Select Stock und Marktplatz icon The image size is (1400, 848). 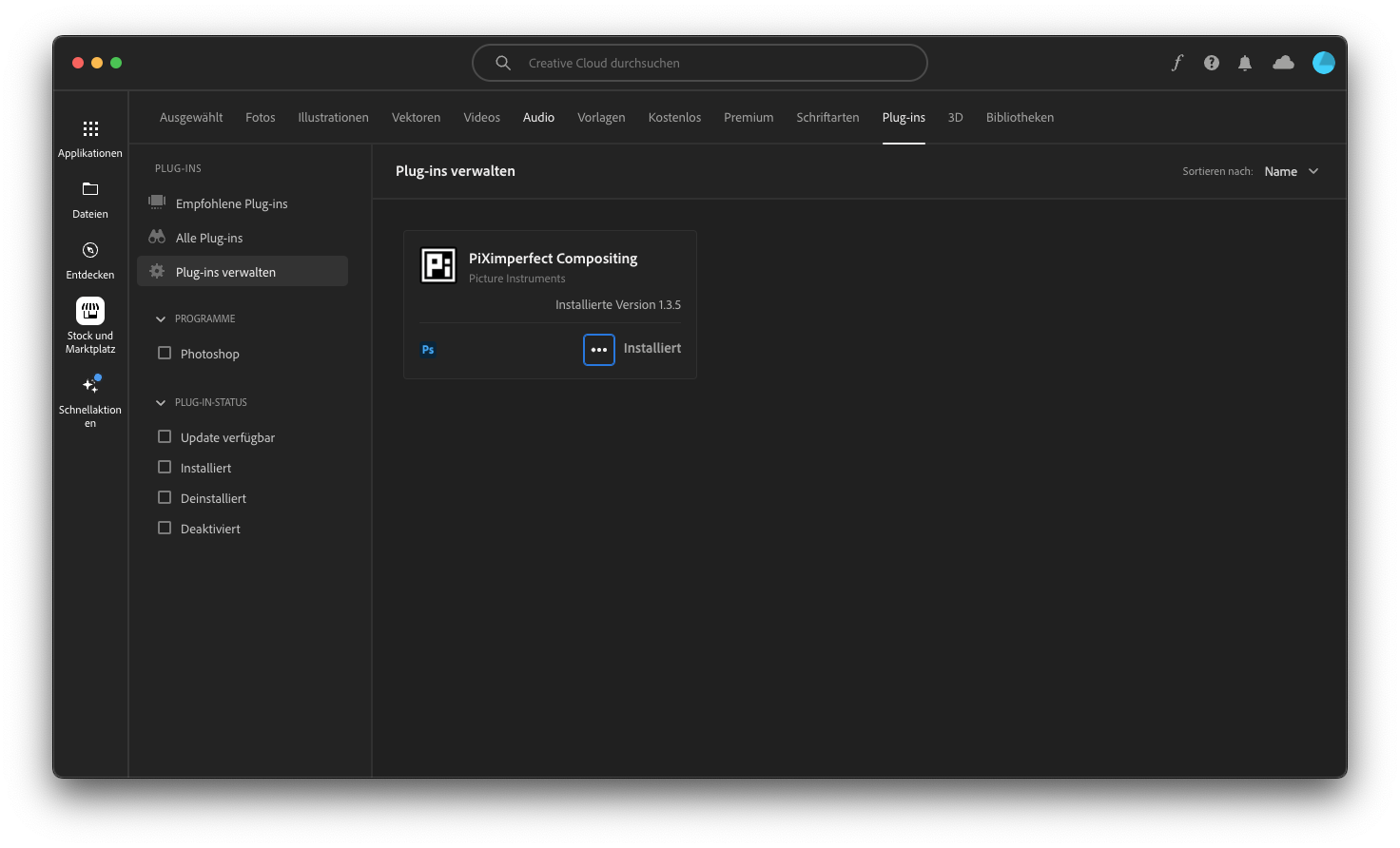tap(90, 311)
